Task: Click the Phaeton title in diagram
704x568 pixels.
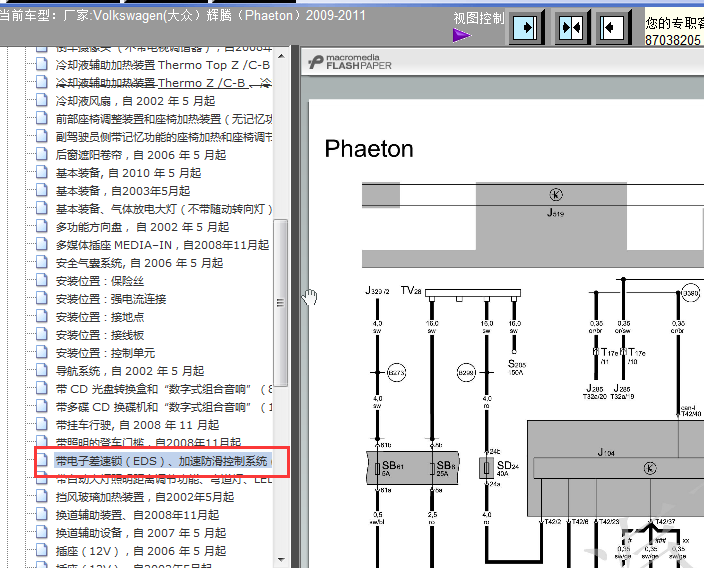Action: pos(369,149)
